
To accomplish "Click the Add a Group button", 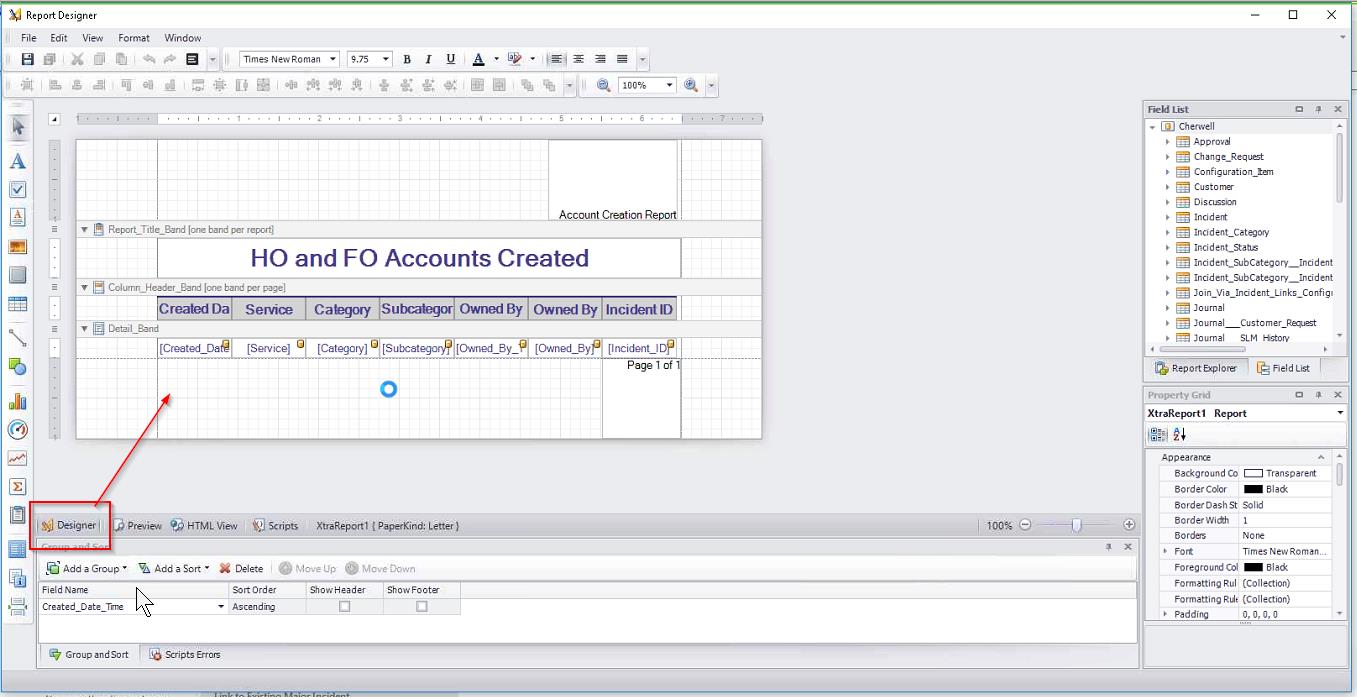I will click(86, 568).
